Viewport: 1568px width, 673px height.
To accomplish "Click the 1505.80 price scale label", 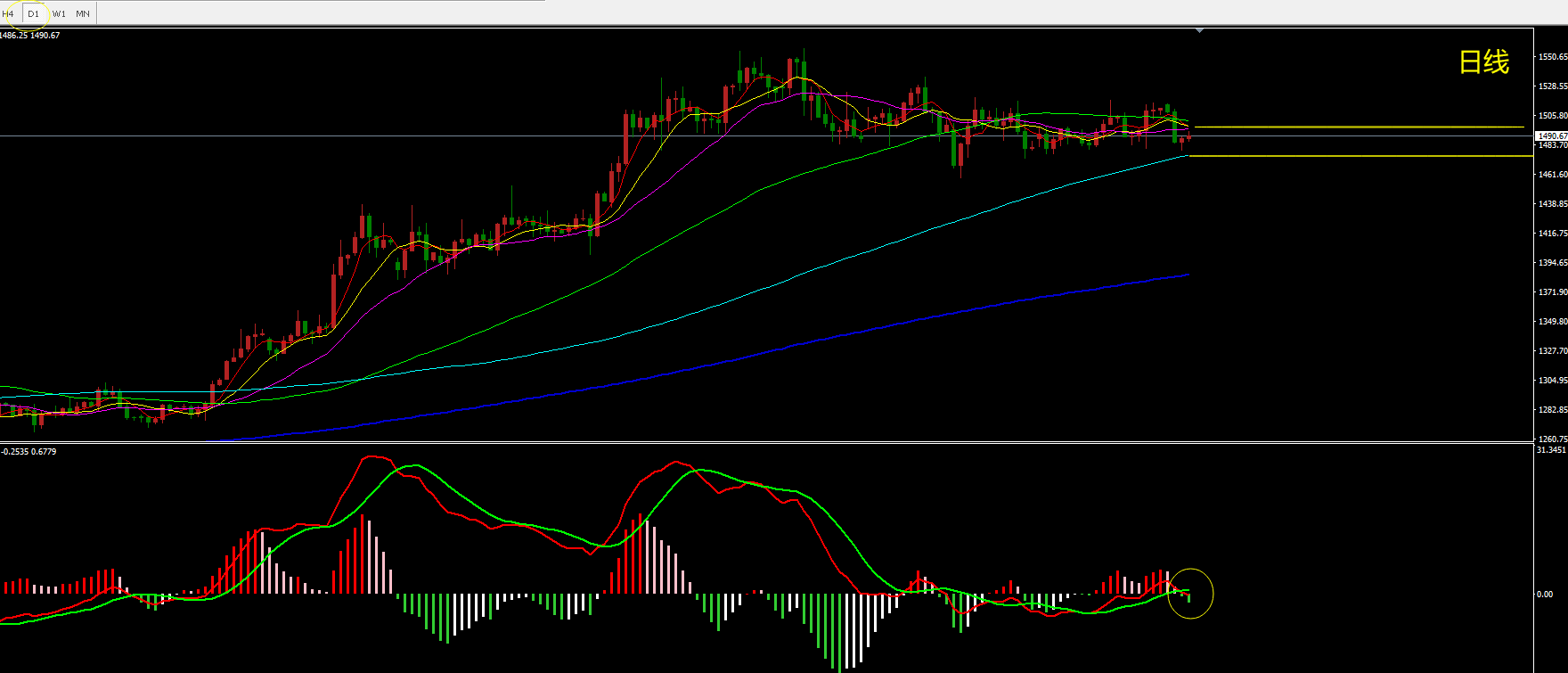I will pyautogui.click(x=1553, y=116).
